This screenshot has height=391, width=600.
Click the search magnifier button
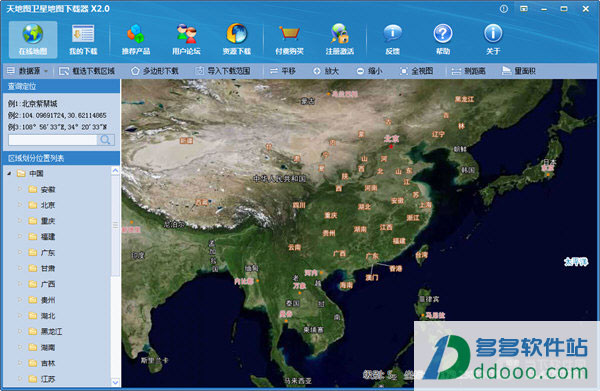(x=106, y=140)
